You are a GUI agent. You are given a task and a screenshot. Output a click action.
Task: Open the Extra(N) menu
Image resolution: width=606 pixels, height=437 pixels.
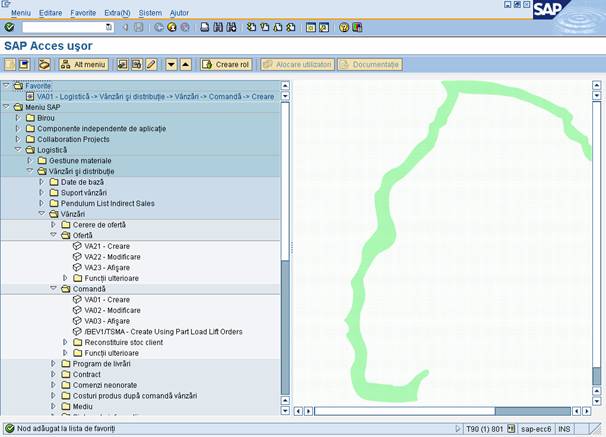click(x=117, y=13)
